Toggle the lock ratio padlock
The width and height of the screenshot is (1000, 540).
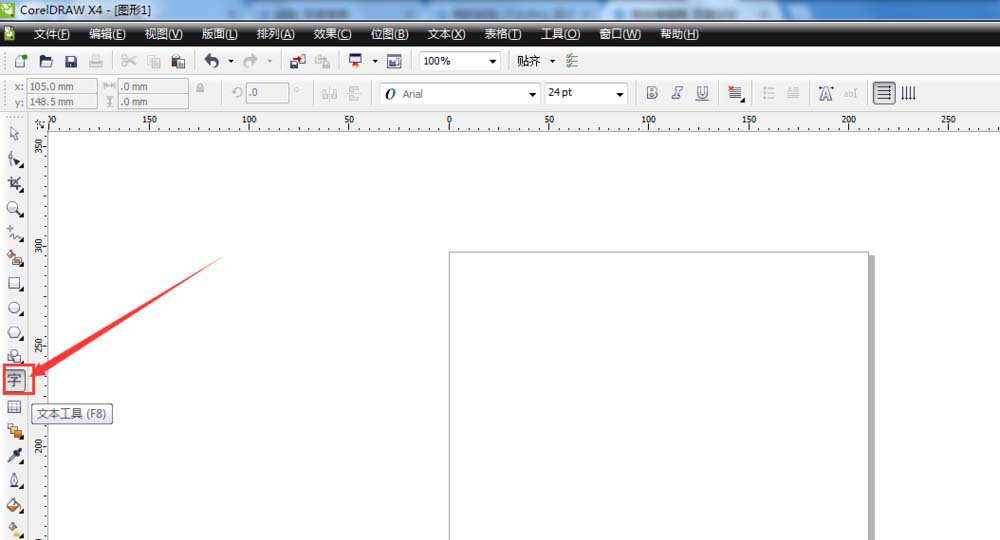[x=200, y=88]
